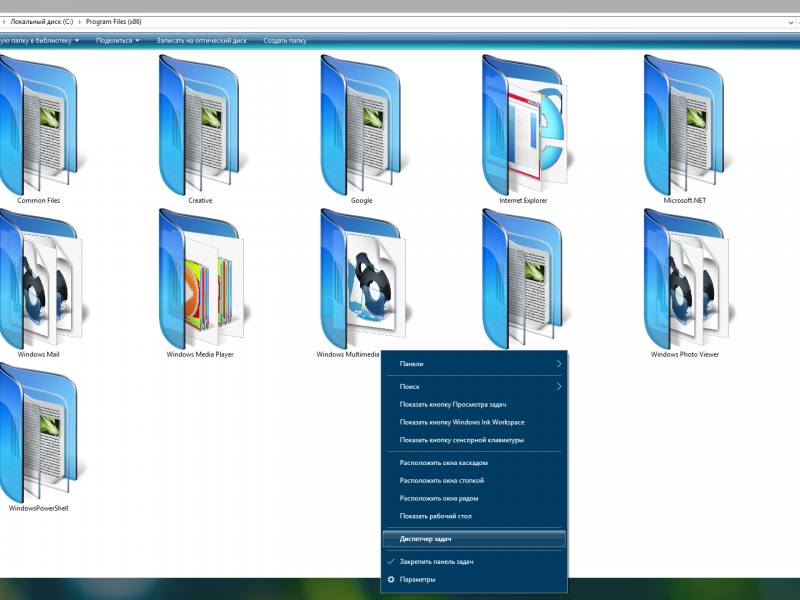The height and width of the screenshot is (600, 800).
Task: Open the WindowsPowerShell folder icon
Action: click(38, 433)
